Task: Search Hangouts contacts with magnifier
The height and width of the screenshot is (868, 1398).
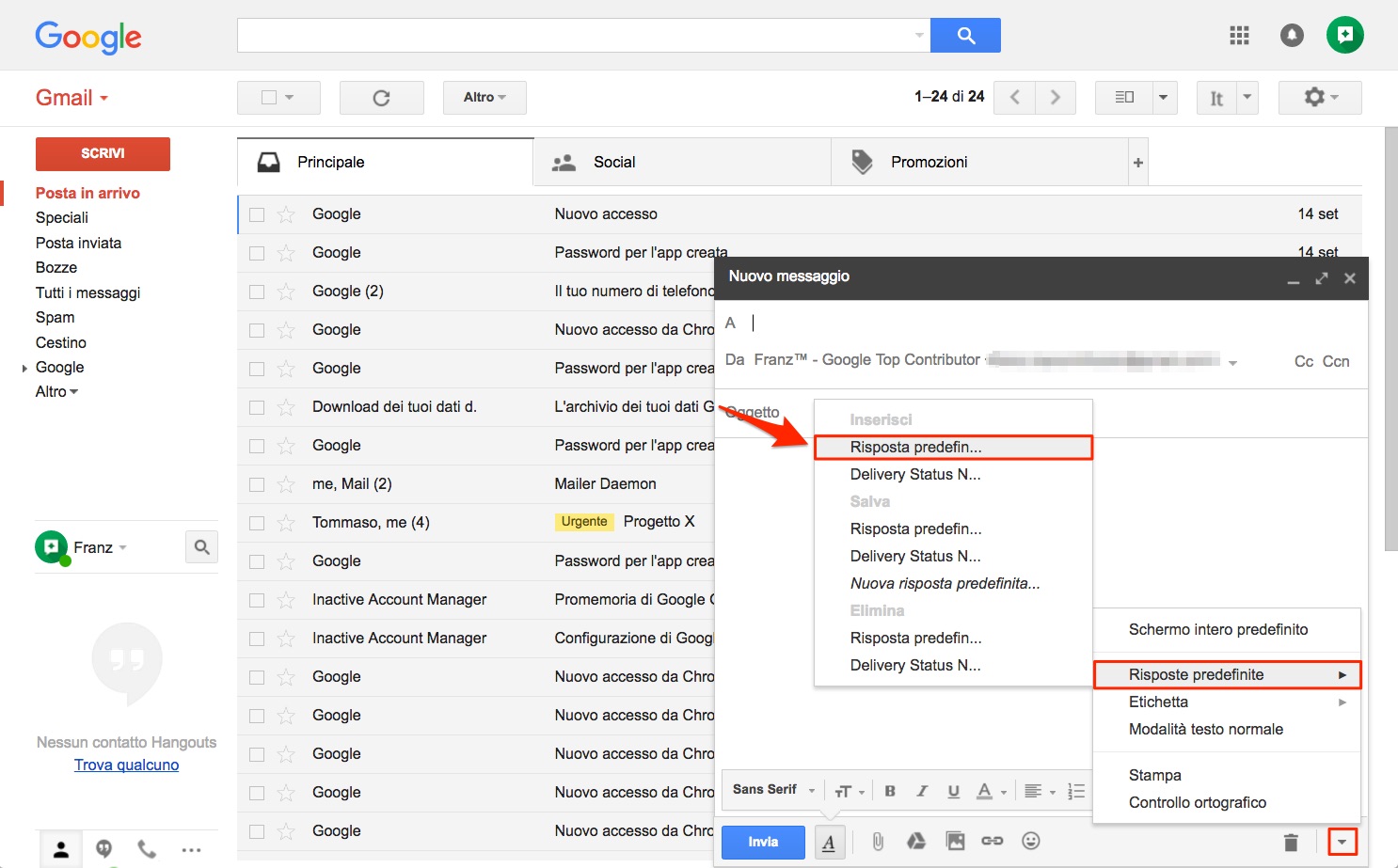Action: click(201, 547)
